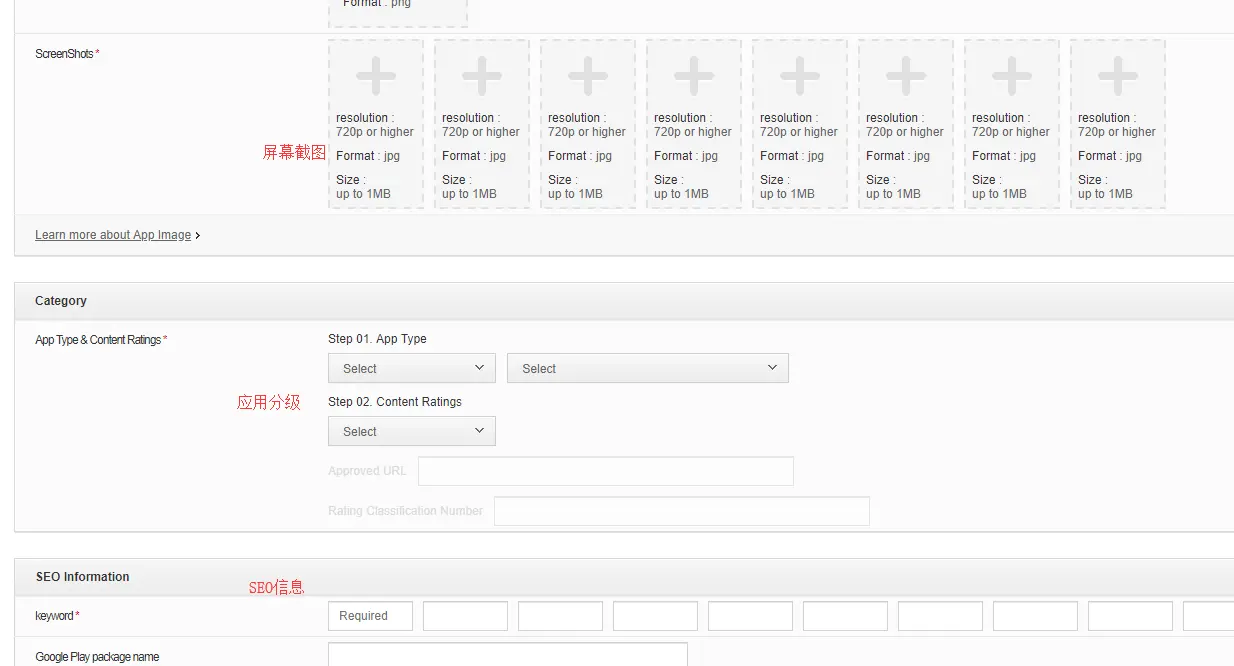The image size is (1234, 666).
Task: Click the Rating Classification Number input field
Action: coord(682,511)
